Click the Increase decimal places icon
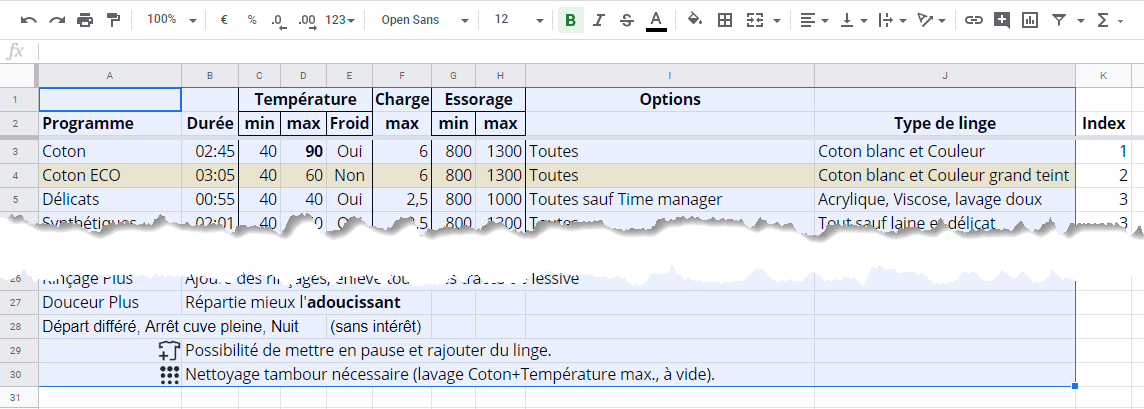This screenshot has height=409, width=1144. [307, 20]
